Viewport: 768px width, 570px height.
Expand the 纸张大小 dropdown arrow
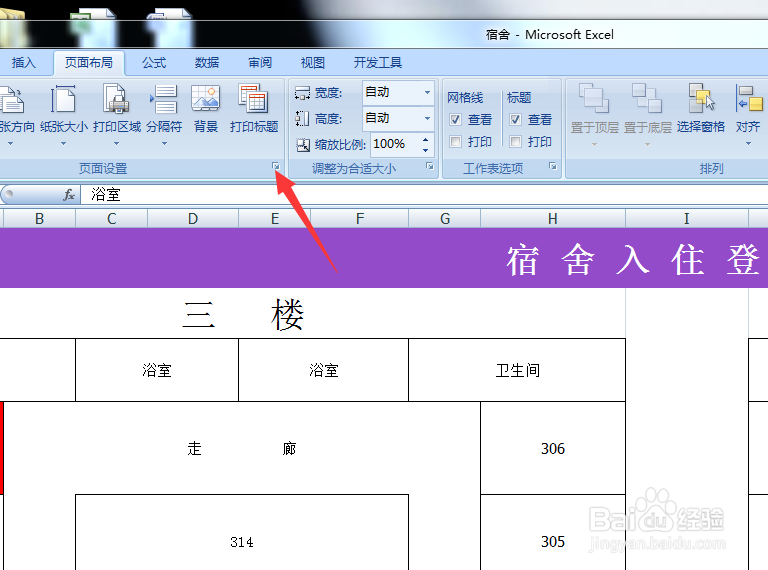tap(63, 143)
